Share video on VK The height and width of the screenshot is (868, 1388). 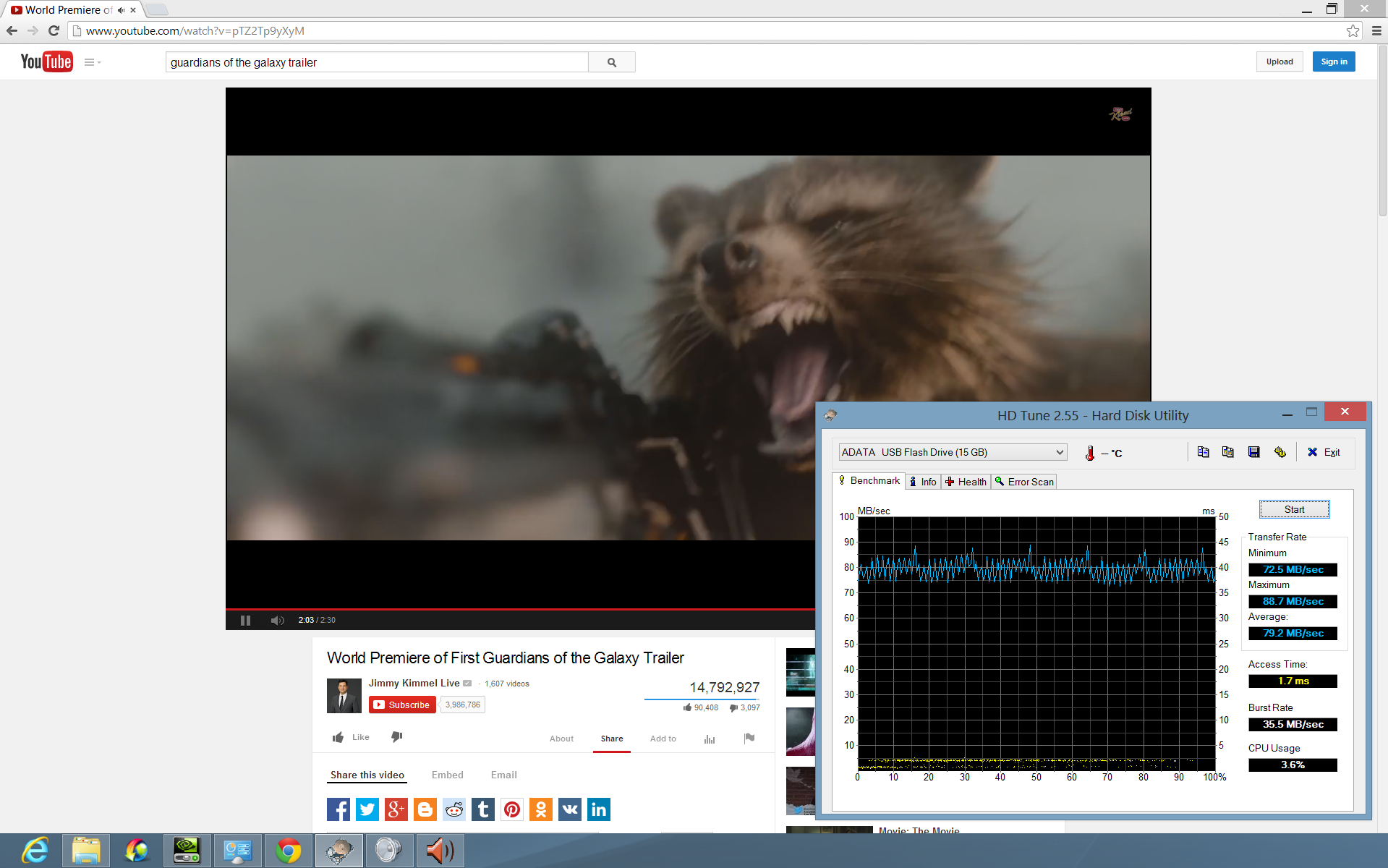570,809
